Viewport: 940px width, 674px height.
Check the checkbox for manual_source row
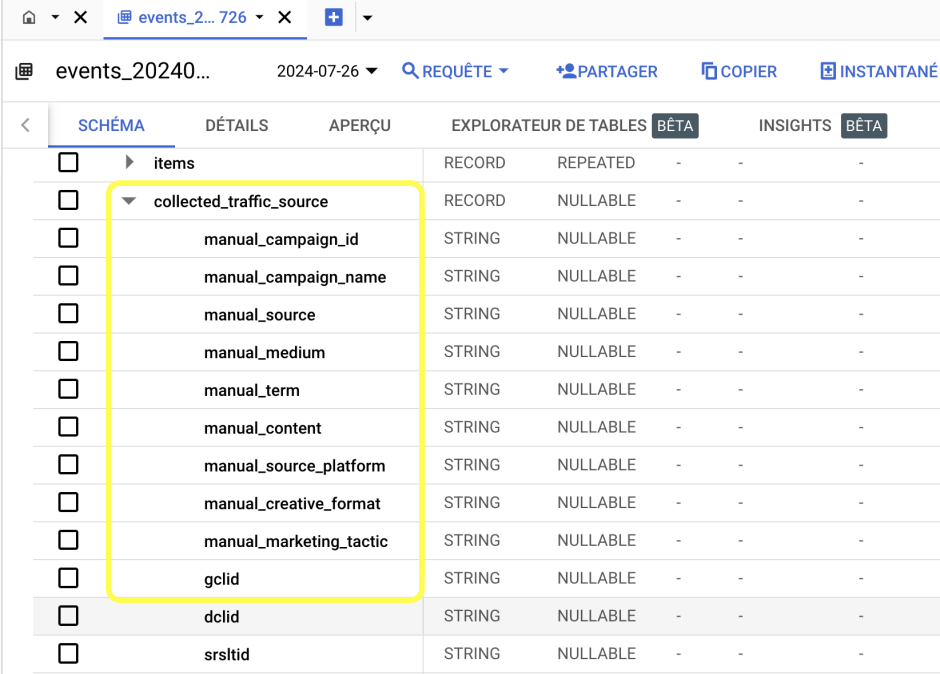[x=68, y=313]
